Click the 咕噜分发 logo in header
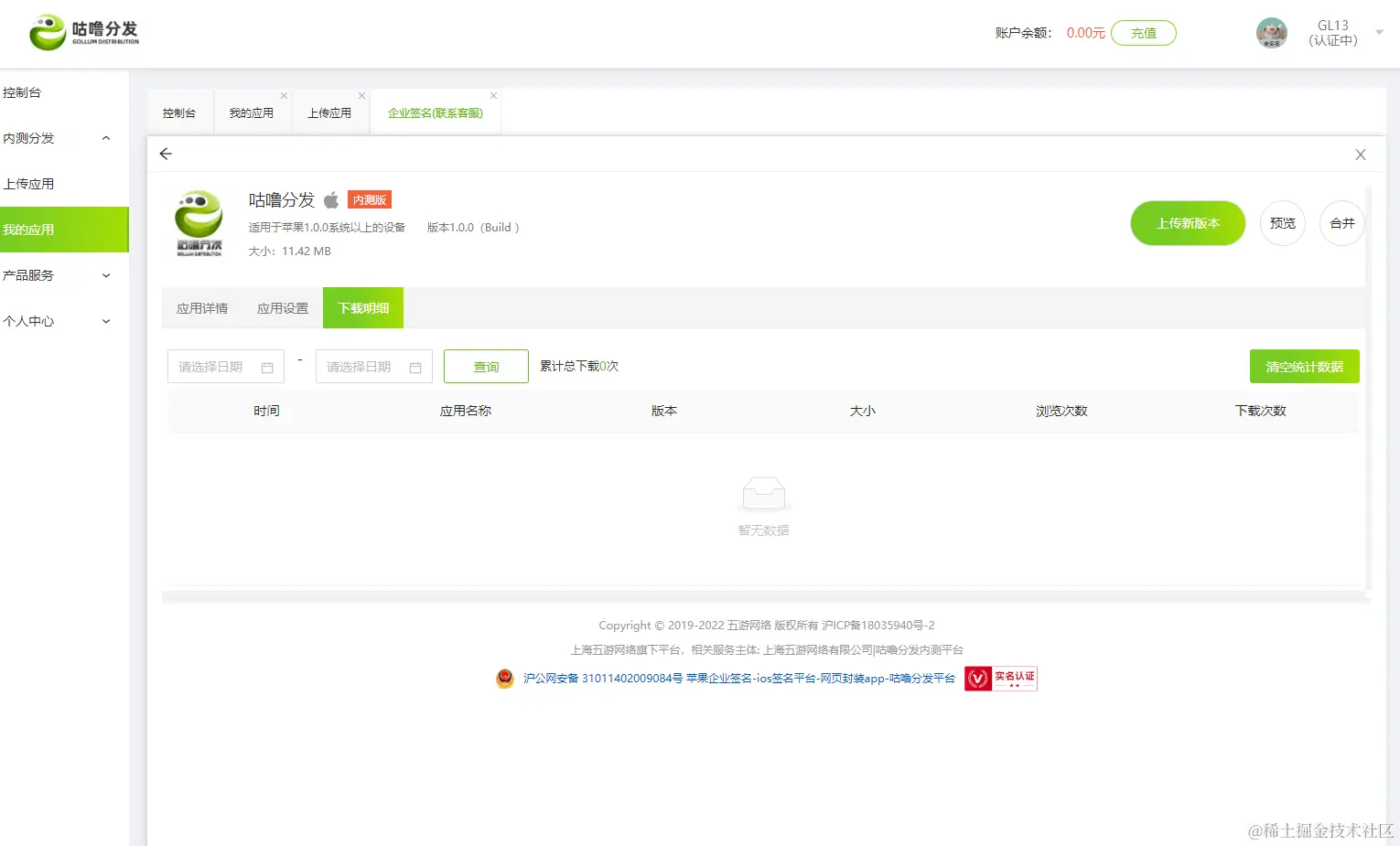Viewport: 1400px width, 846px height. [x=84, y=32]
